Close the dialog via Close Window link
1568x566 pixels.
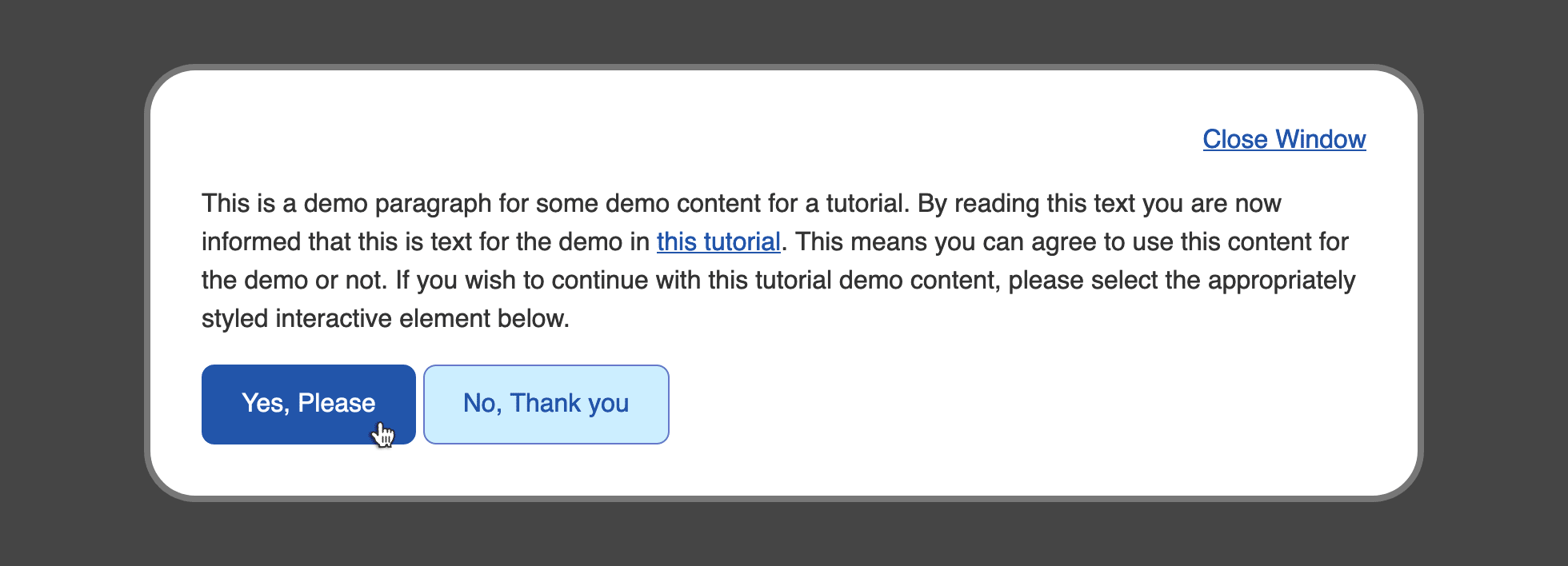(1284, 139)
